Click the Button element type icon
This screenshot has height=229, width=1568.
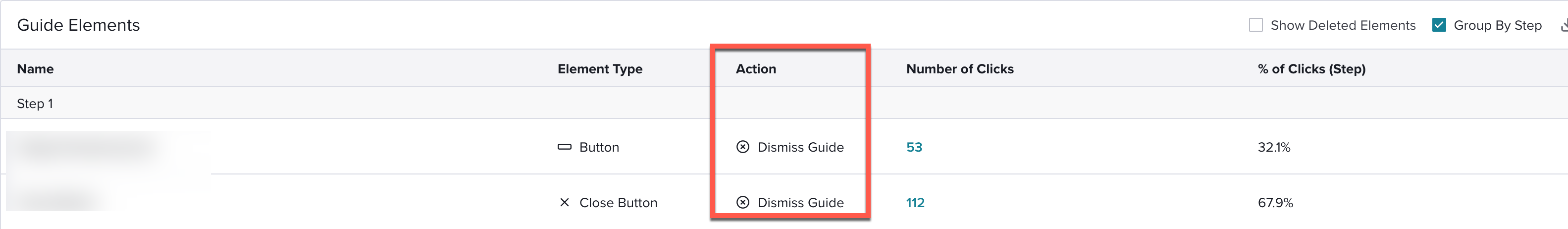[x=564, y=147]
